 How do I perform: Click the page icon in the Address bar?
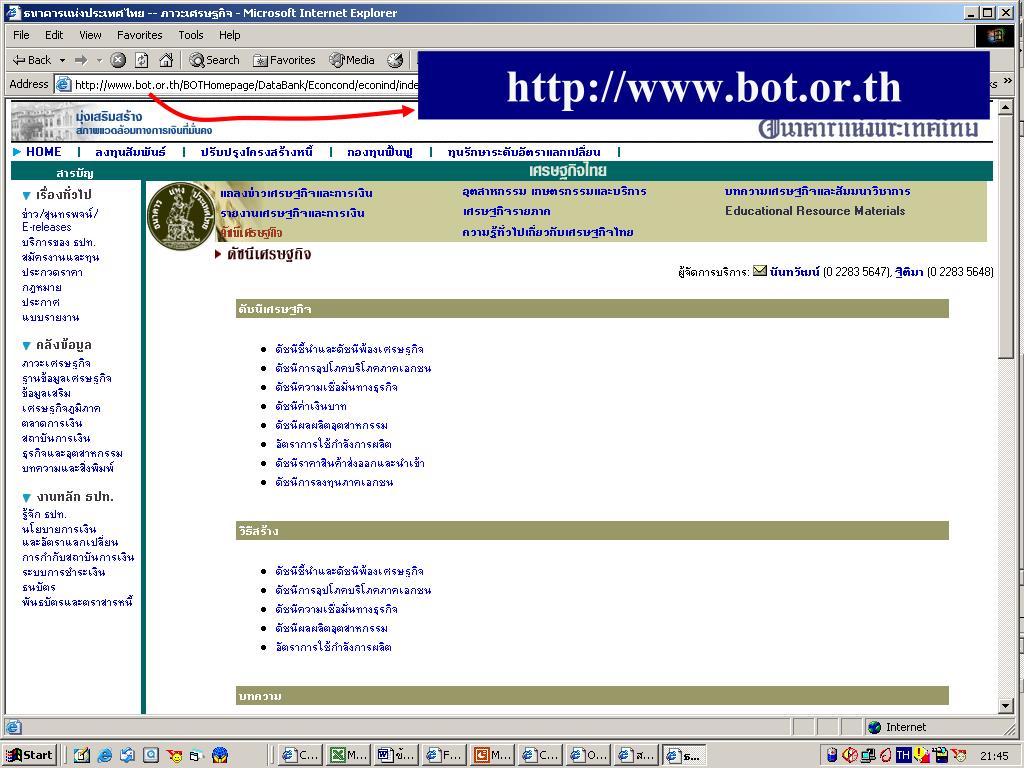point(63,84)
